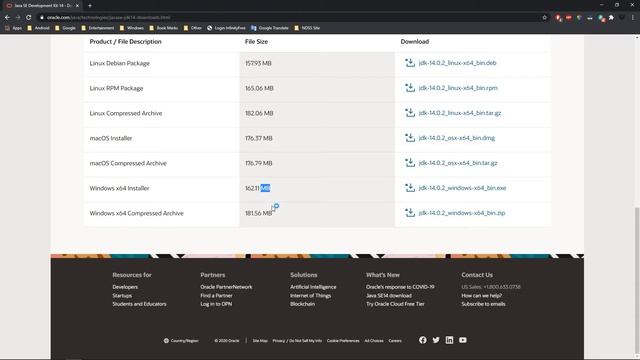Open Oracle's LinkedIn page icon
Image resolution: width=640 pixels, height=360 pixels.
[449, 340]
